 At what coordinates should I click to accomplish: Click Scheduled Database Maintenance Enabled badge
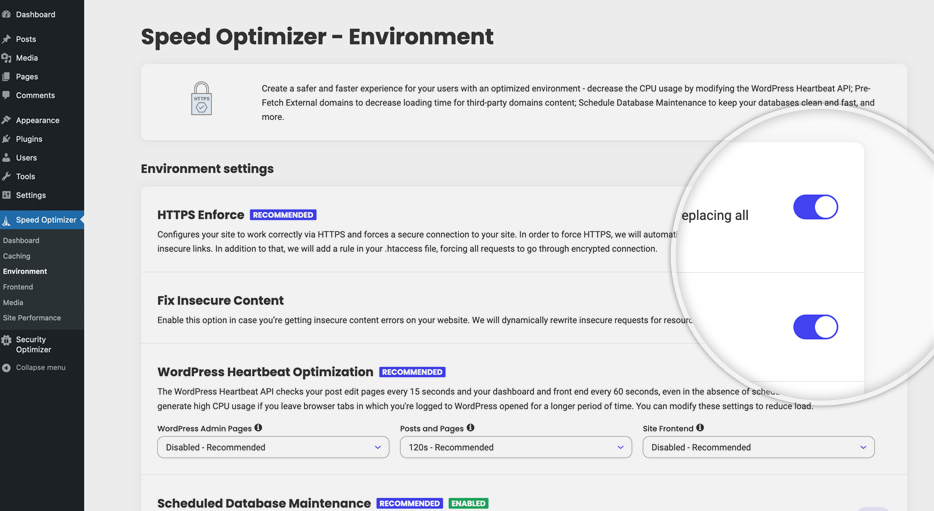(468, 503)
